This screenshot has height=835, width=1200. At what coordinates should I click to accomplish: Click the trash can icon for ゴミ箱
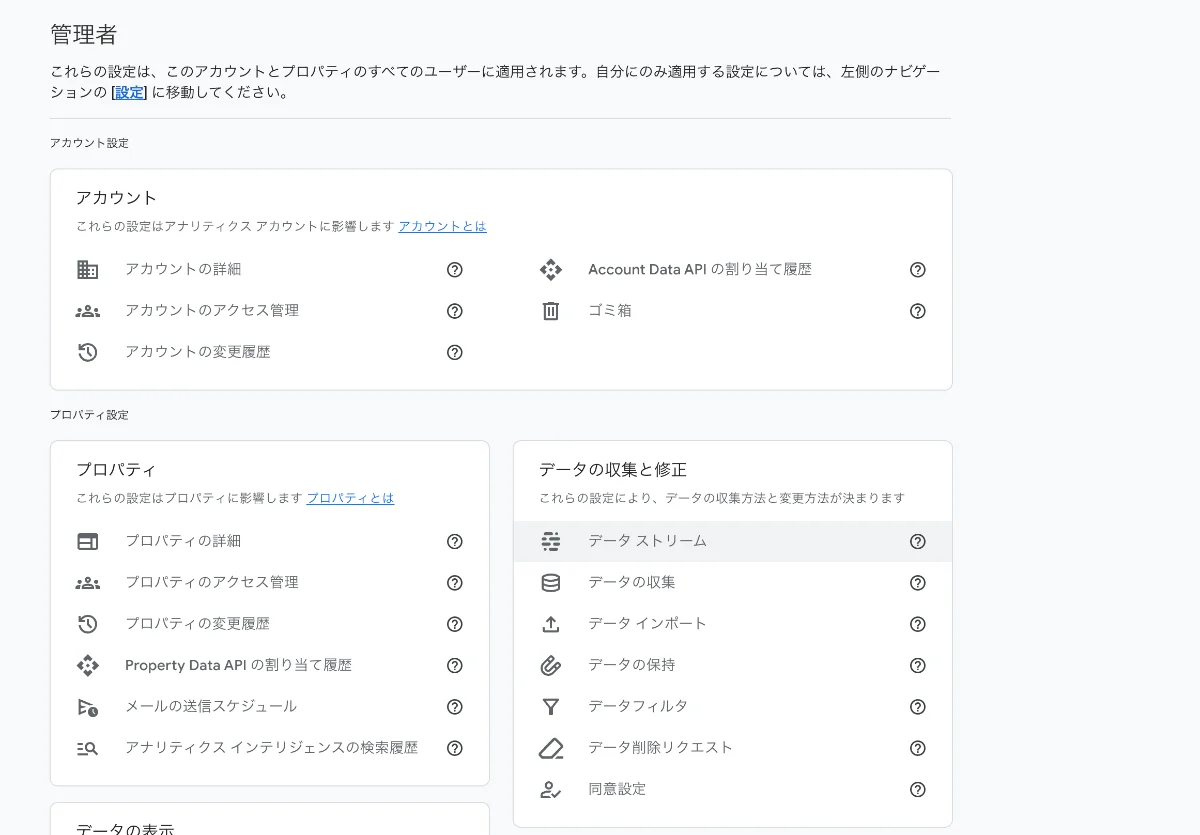click(x=551, y=311)
